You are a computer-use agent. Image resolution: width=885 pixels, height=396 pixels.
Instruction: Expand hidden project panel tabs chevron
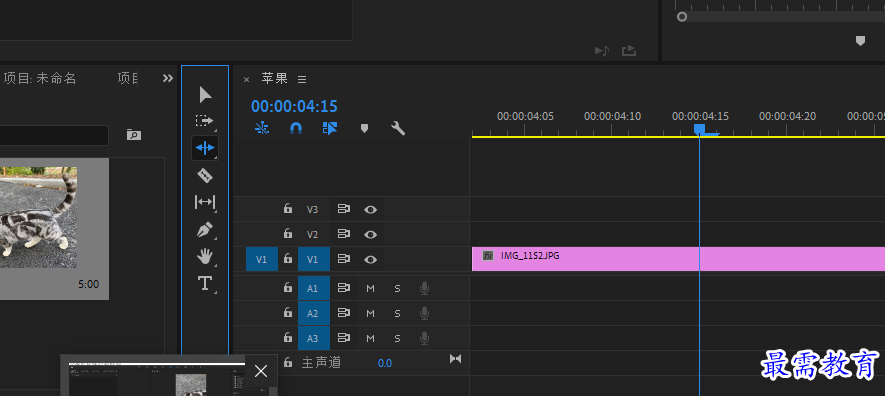coord(168,78)
